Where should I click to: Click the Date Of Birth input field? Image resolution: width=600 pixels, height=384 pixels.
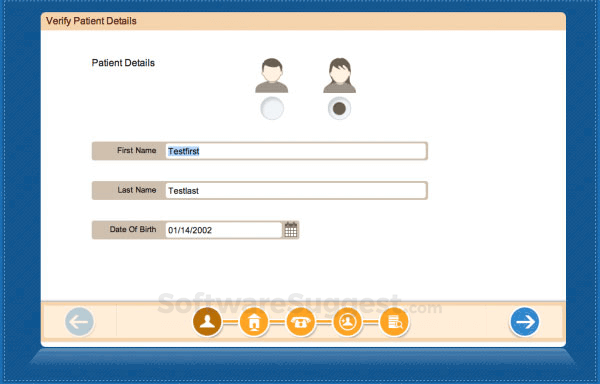click(224, 230)
